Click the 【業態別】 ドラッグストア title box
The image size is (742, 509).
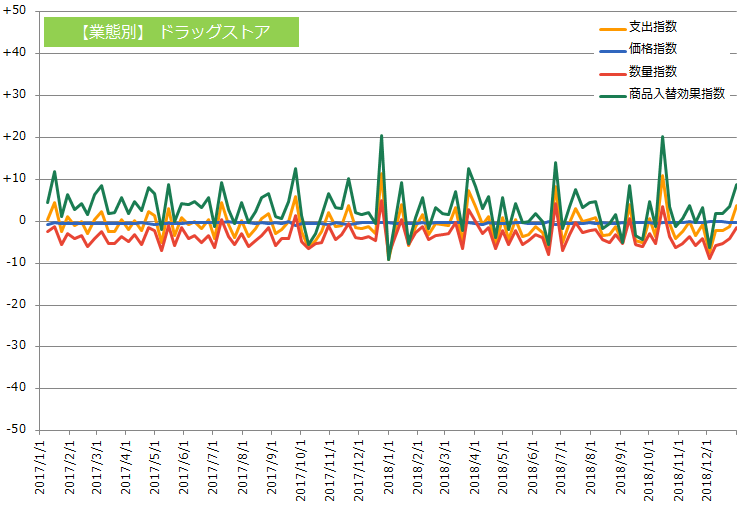(x=171, y=32)
